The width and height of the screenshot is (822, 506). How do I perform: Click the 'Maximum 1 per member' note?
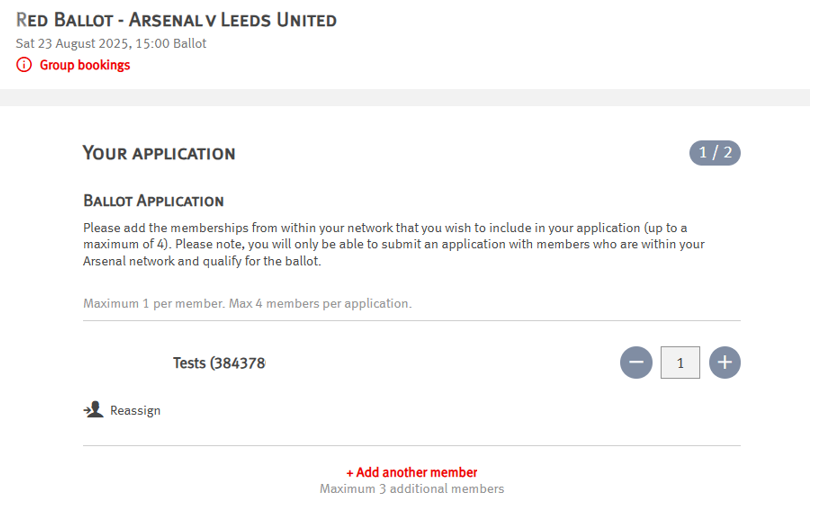pyautogui.click(x=247, y=303)
